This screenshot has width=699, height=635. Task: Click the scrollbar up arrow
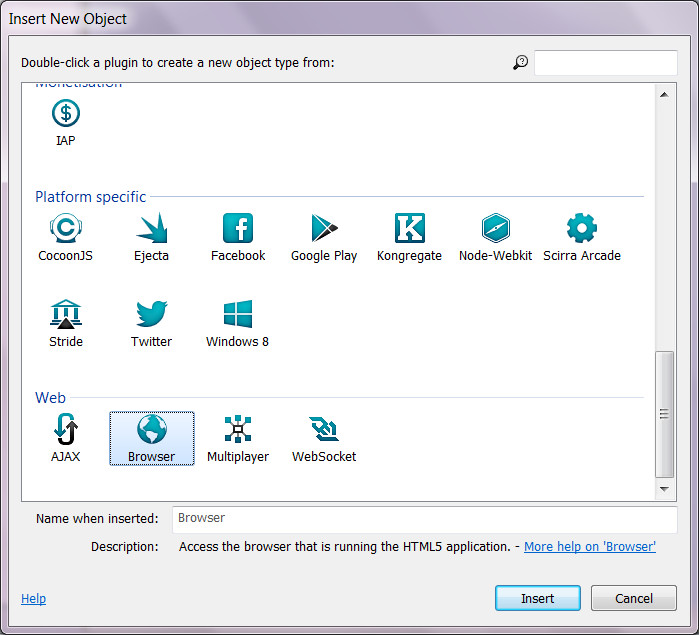[663, 95]
